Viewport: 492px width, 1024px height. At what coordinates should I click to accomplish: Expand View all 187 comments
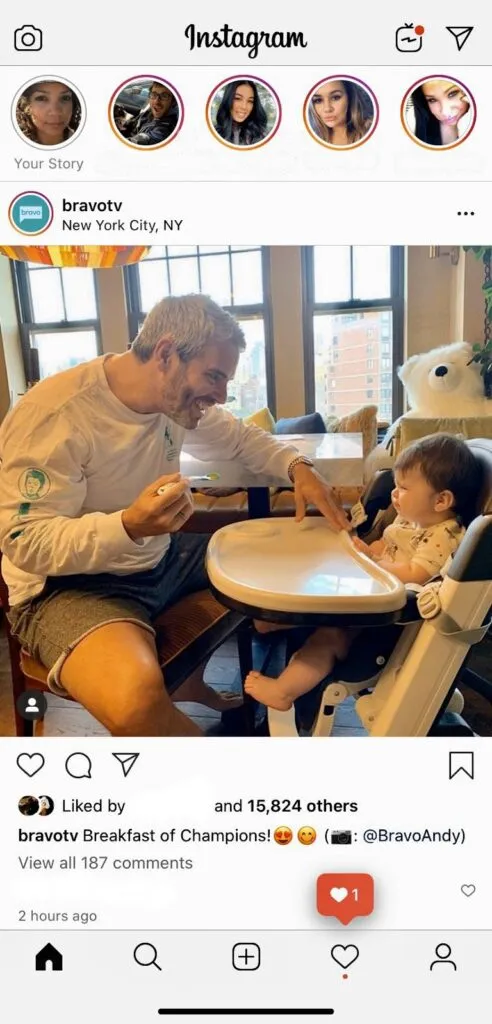point(105,863)
